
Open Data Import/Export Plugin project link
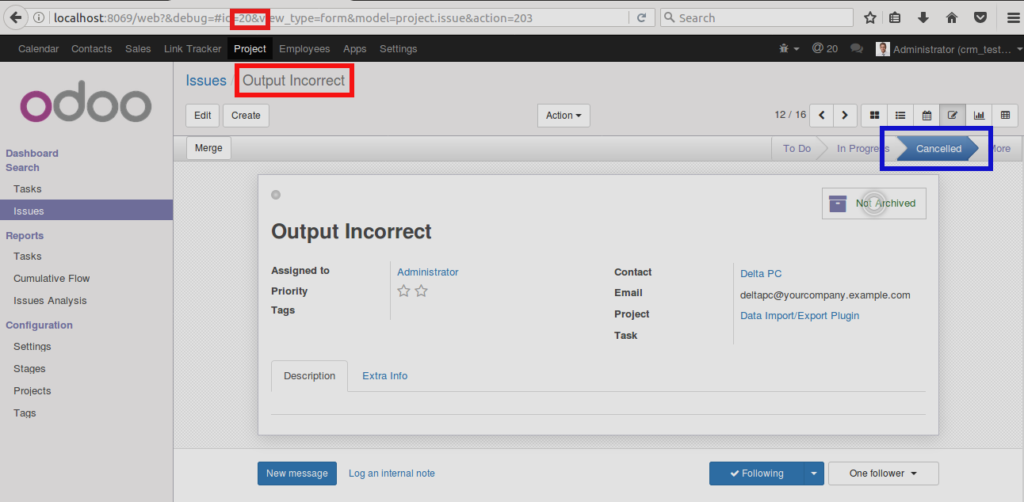[799, 316]
